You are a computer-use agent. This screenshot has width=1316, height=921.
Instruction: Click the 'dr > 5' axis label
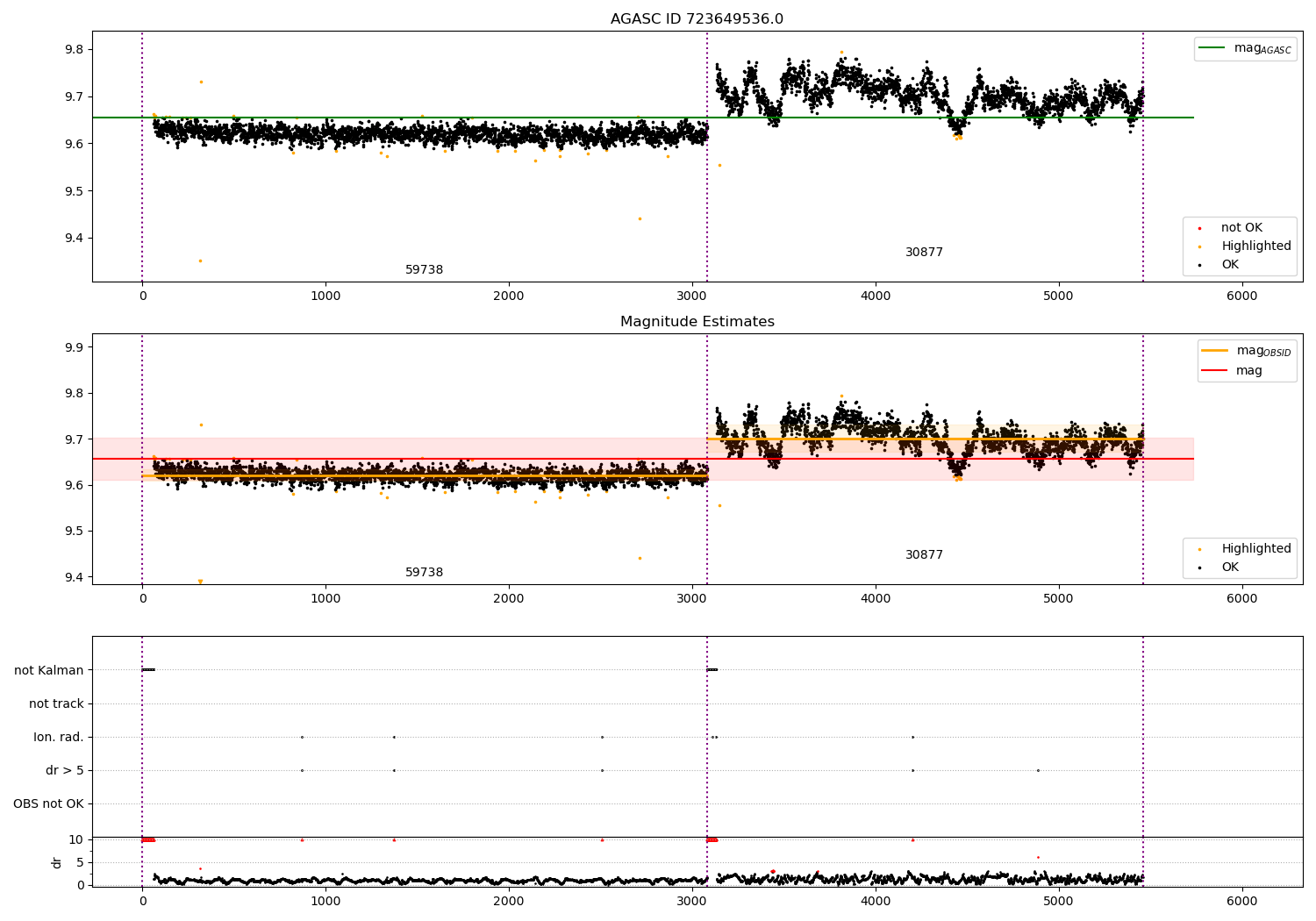pos(65,771)
